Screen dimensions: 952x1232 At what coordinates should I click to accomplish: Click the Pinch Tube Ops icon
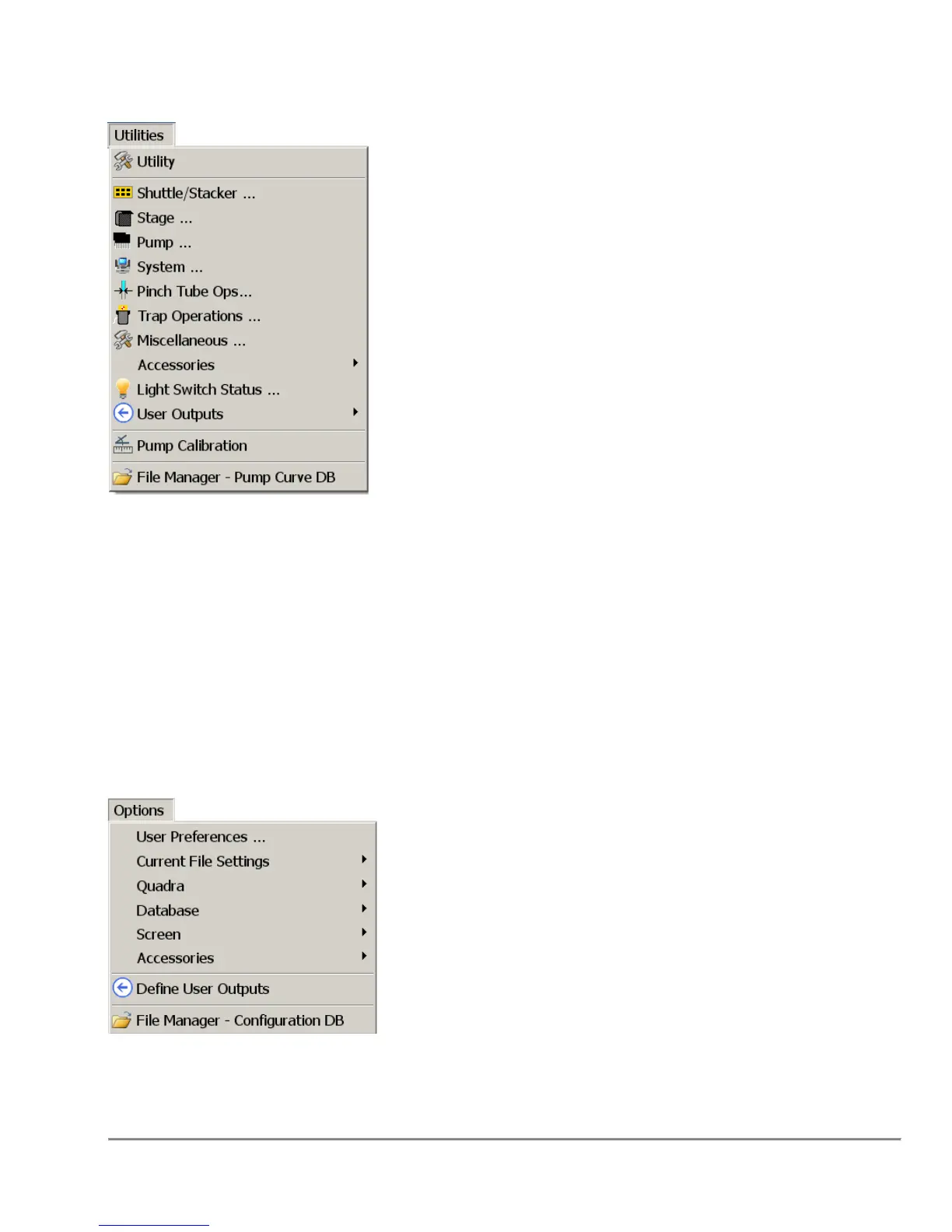tap(123, 290)
